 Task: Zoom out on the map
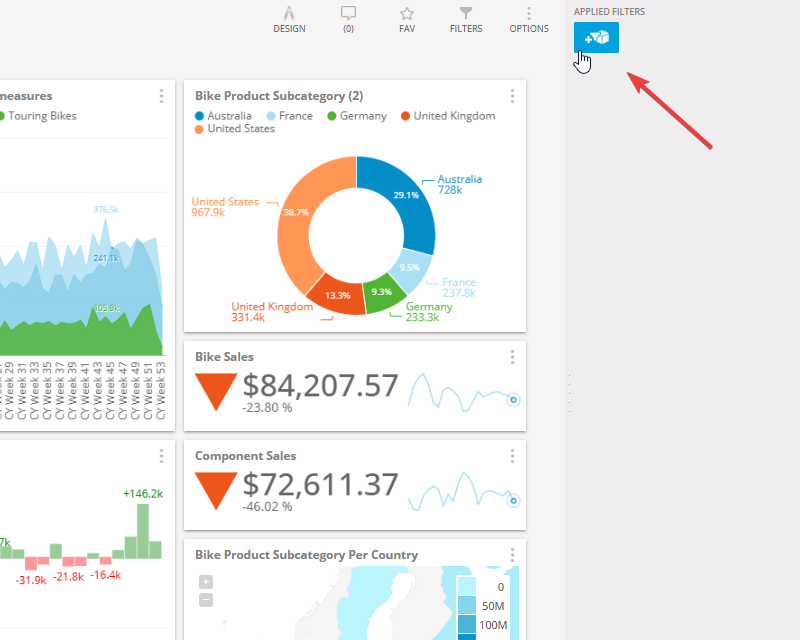click(x=206, y=600)
